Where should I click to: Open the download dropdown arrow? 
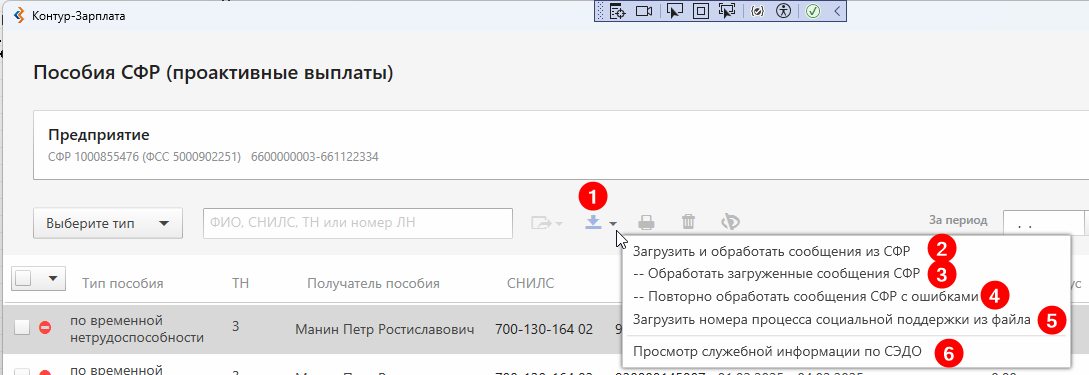[613, 224]
